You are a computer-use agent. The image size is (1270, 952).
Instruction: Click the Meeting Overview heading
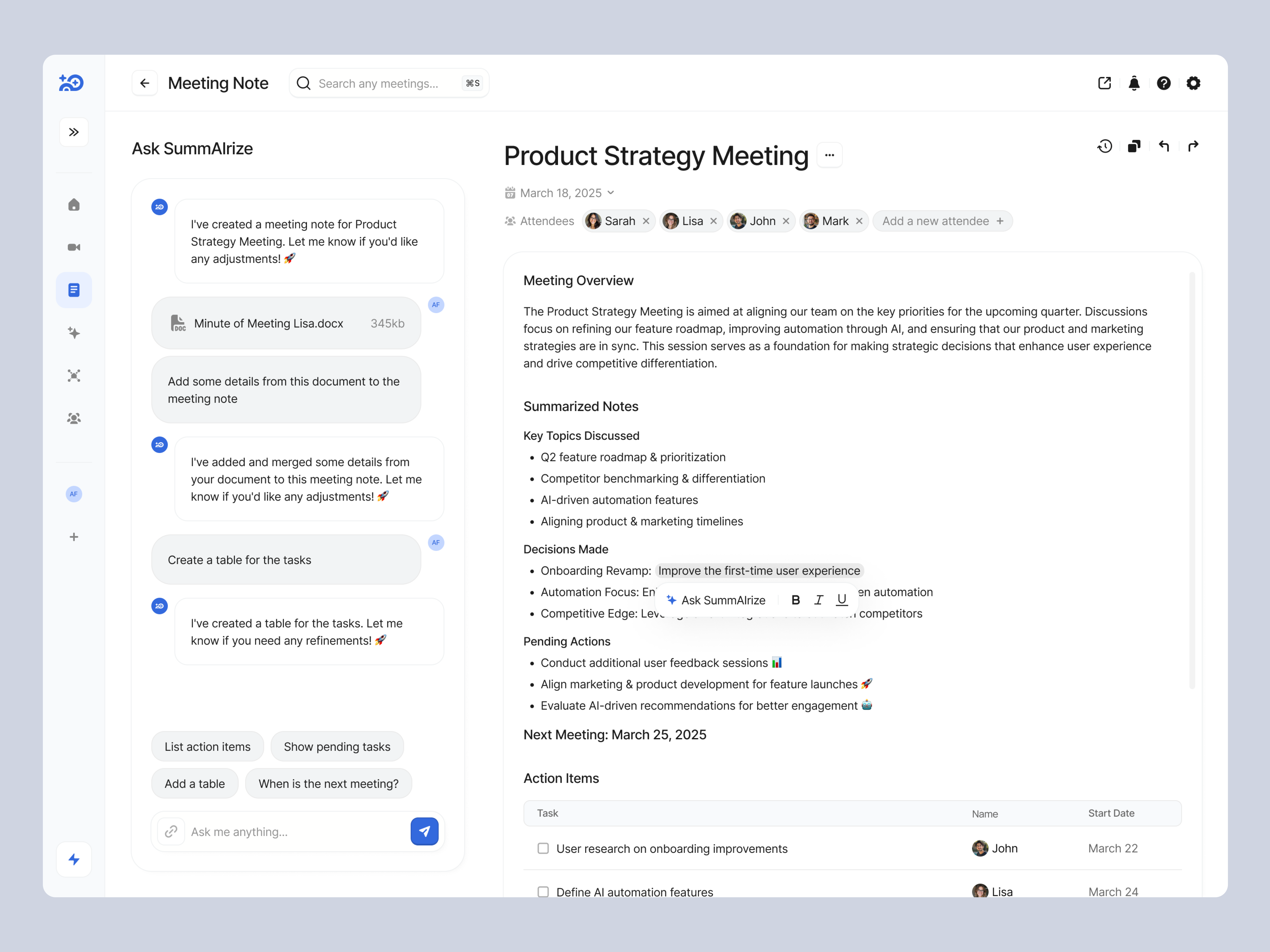pos(578,281)
